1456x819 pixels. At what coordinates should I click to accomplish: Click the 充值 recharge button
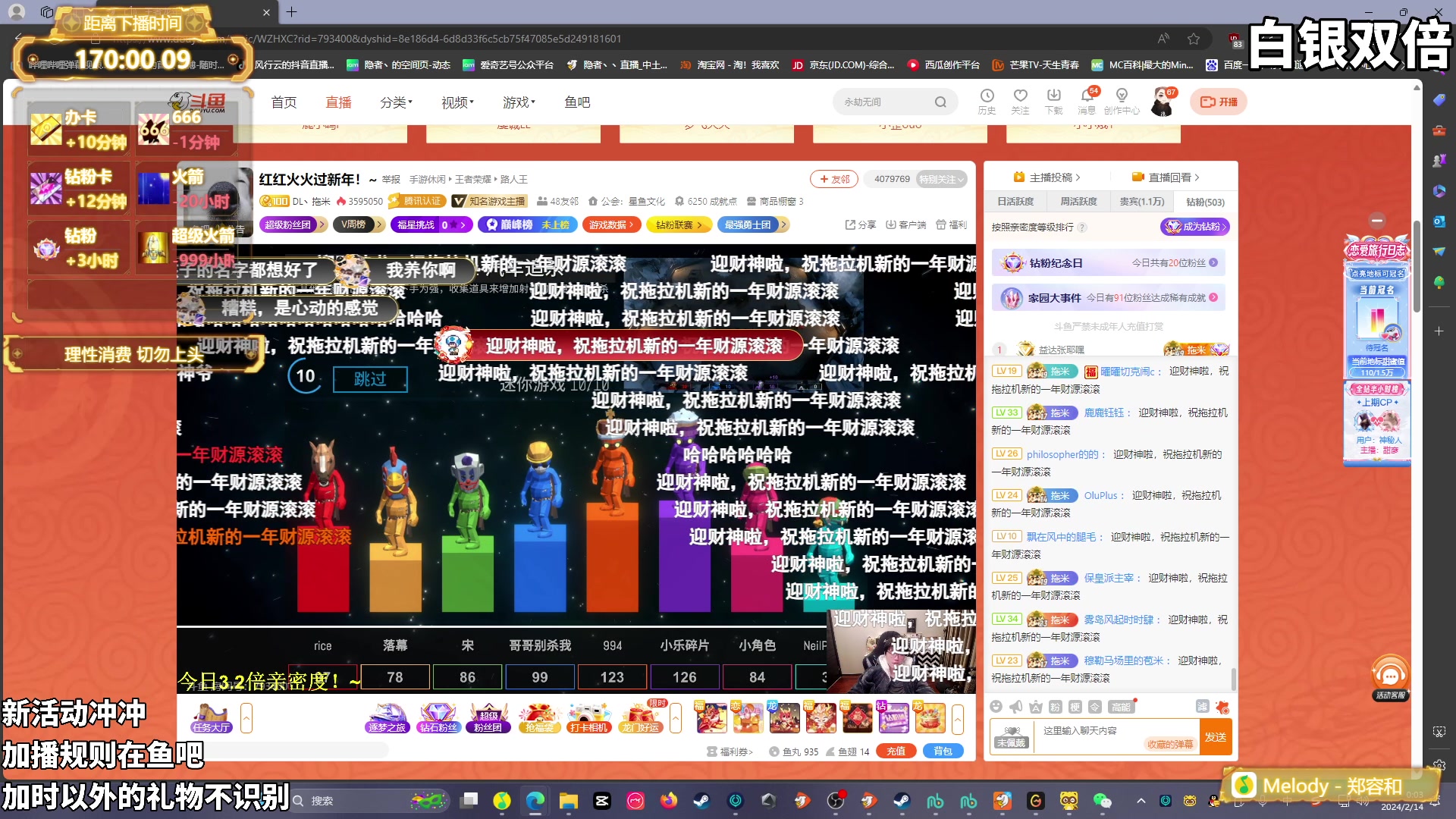[896, 752]
